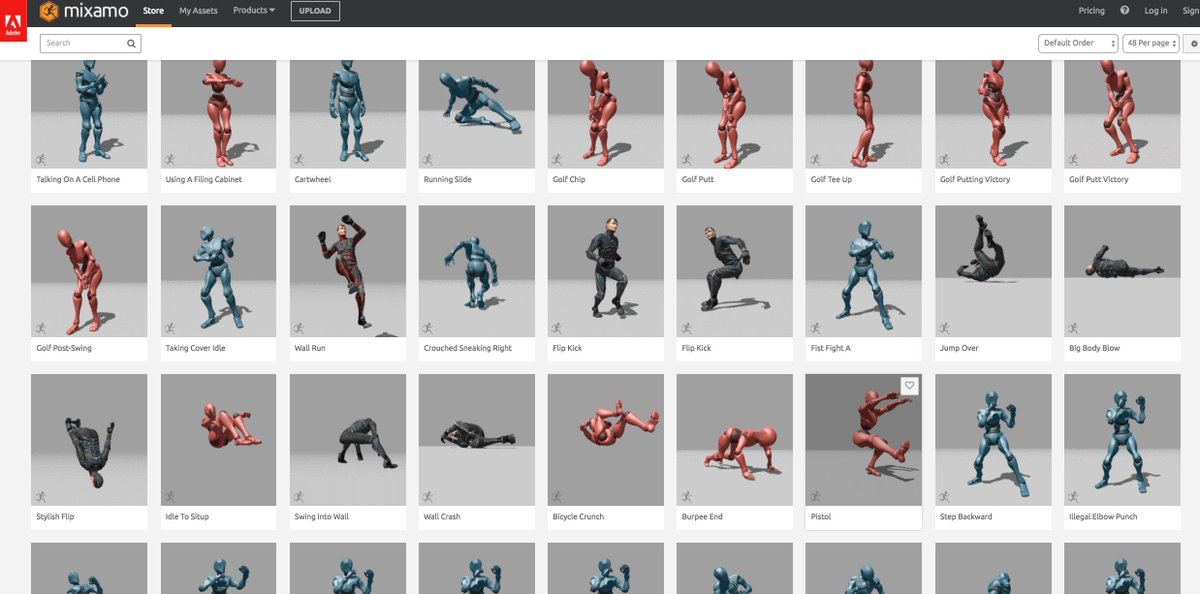1200x594 pixels.
Task: Click running-man icon on Big Body Blow
Action: coord(1074,328)
